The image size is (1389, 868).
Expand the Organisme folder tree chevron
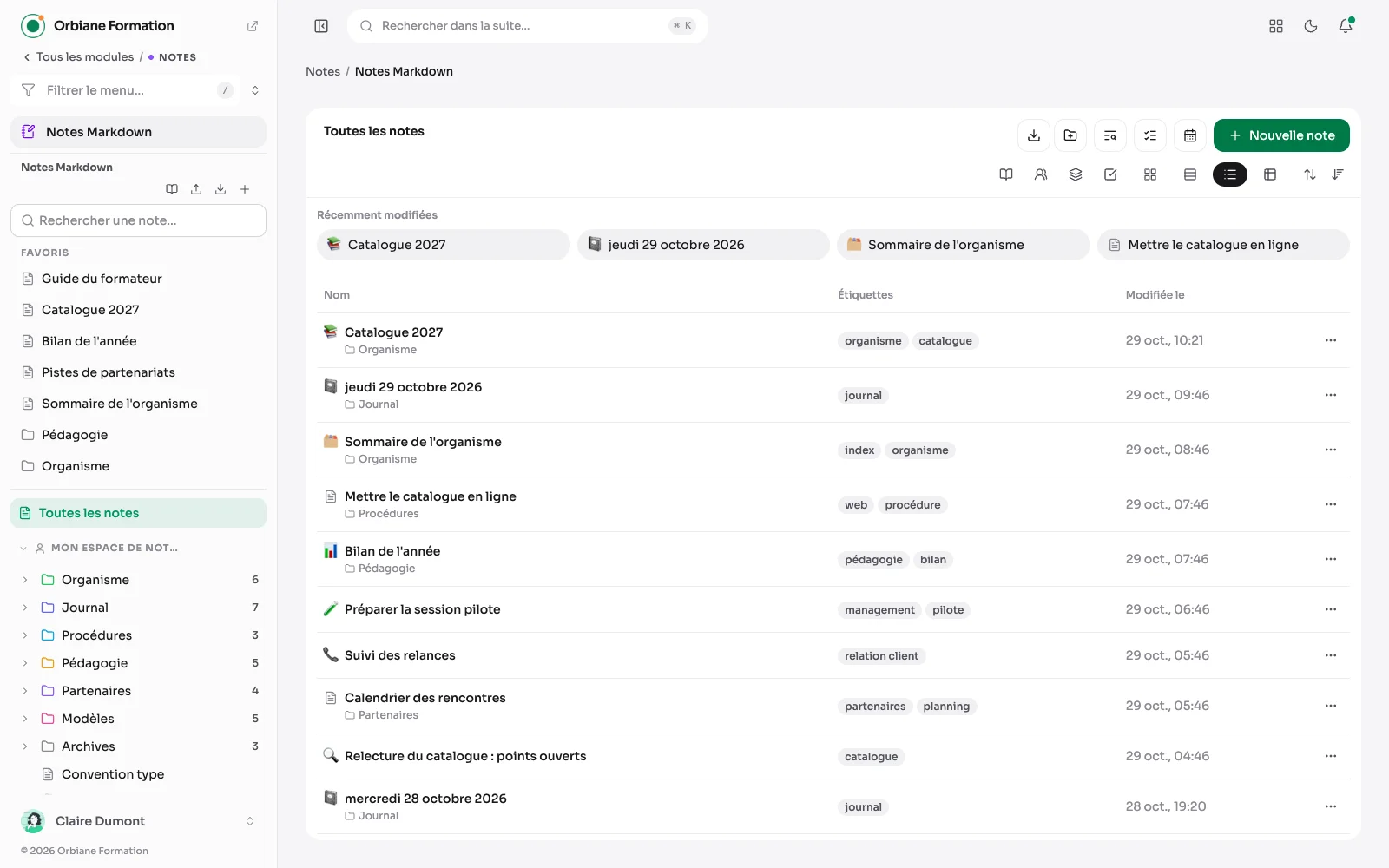pyautogui.click(x=25, y=580)
